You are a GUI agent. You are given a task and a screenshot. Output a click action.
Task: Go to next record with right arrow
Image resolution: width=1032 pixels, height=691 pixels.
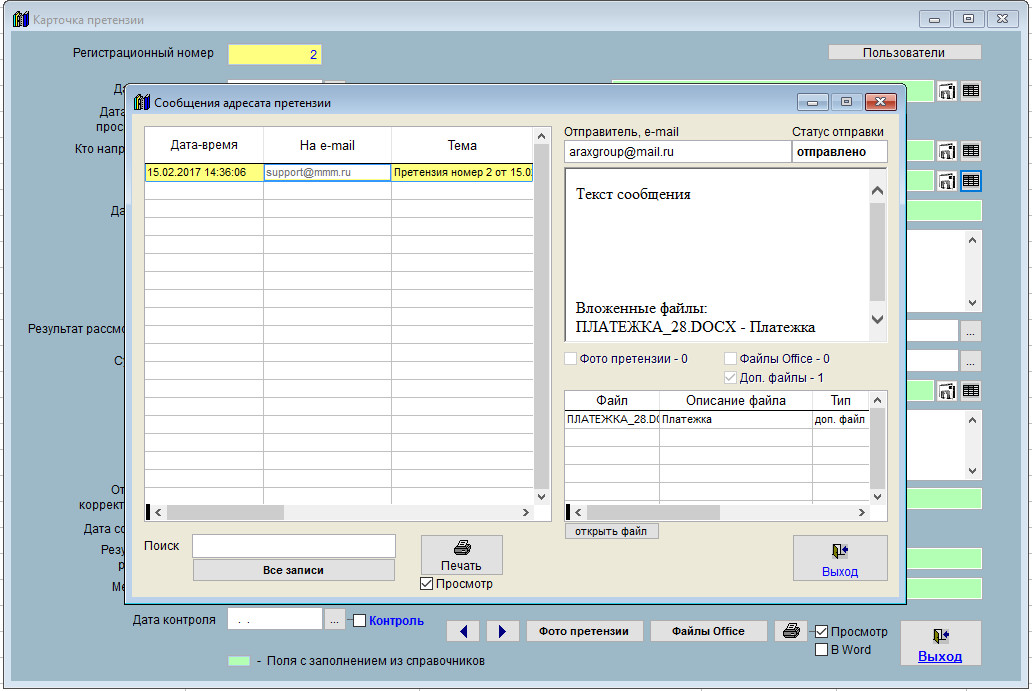click(502, 631)
